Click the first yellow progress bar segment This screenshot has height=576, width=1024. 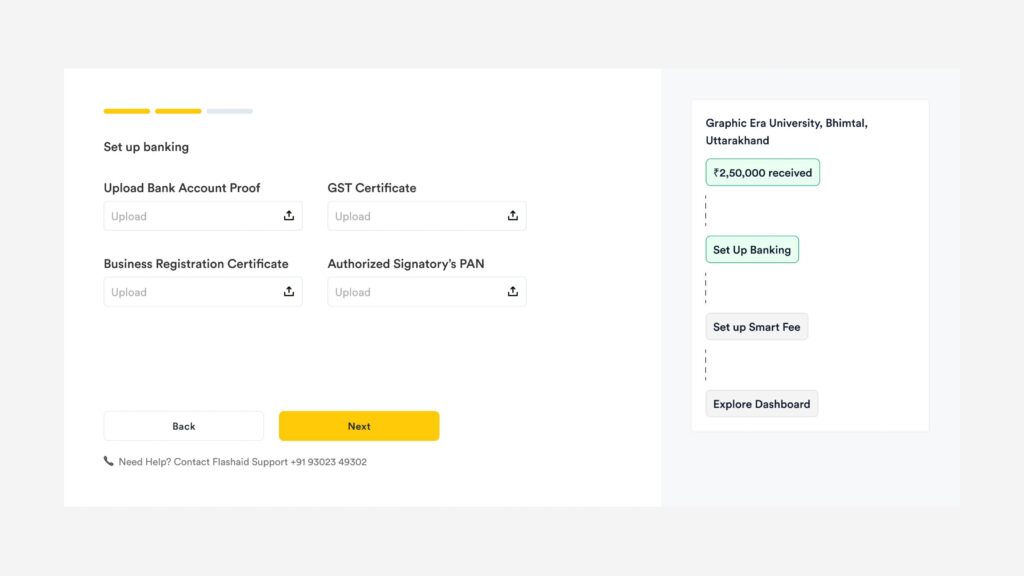[x=127, y=111]
